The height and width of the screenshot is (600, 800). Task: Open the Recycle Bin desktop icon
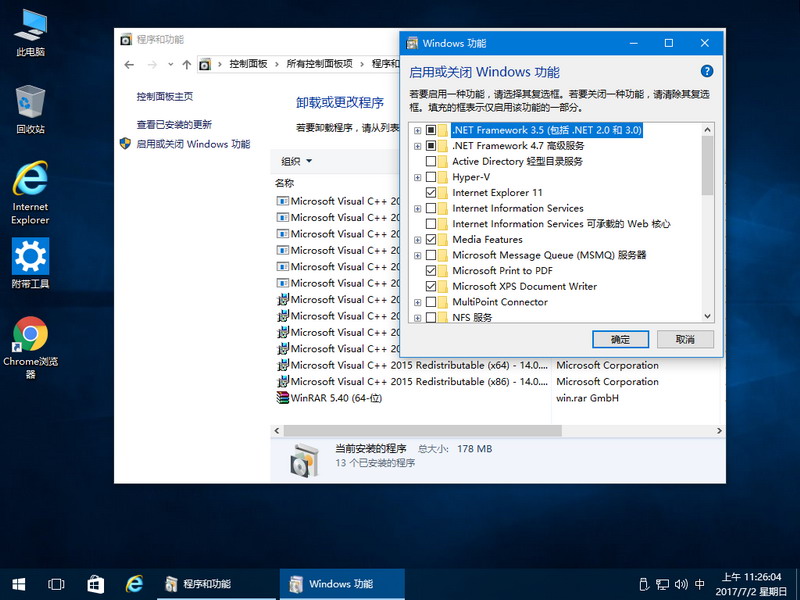pyautogui.click(x=31, y=110)
